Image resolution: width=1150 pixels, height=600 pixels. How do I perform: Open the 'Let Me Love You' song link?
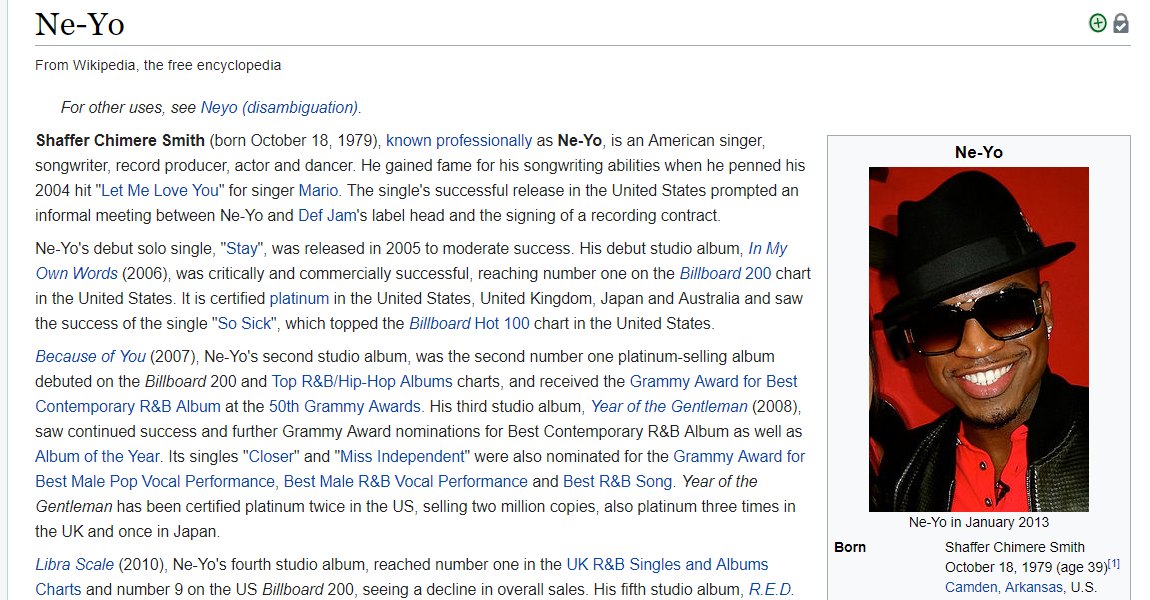pyautogui.click(x=160, y=190)
